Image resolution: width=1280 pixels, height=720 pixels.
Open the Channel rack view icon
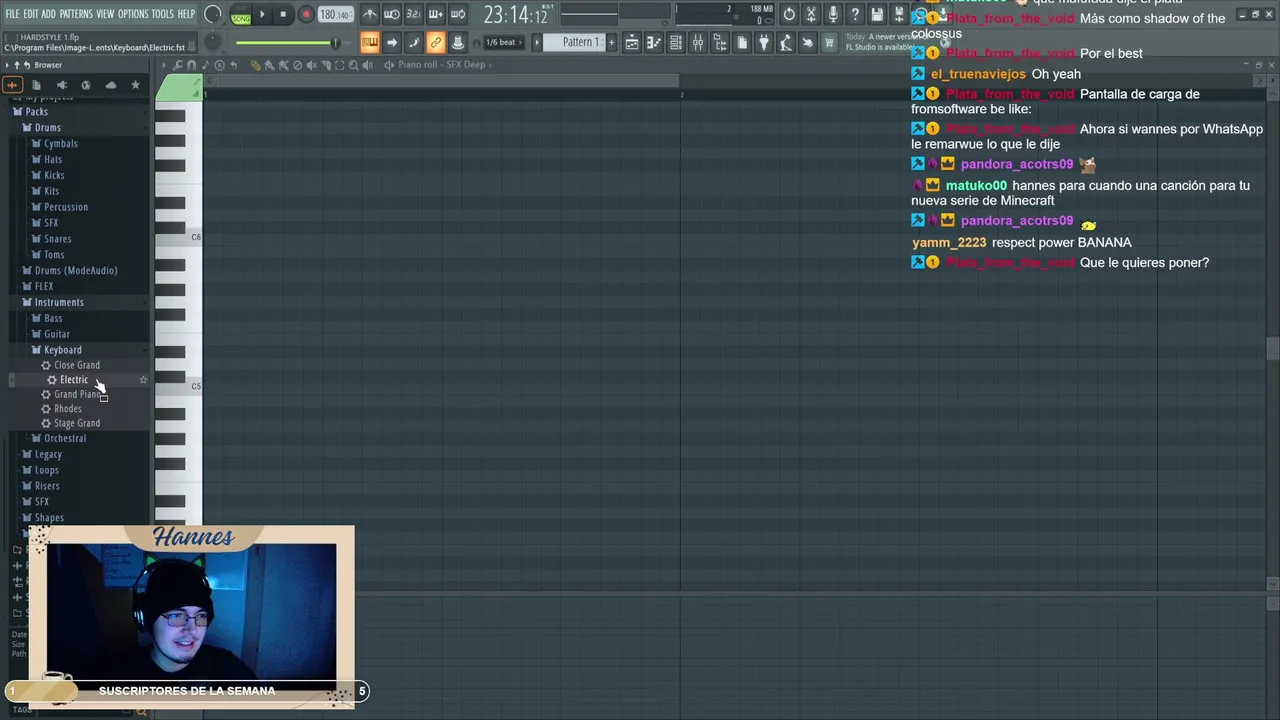[x=676, y=42]
